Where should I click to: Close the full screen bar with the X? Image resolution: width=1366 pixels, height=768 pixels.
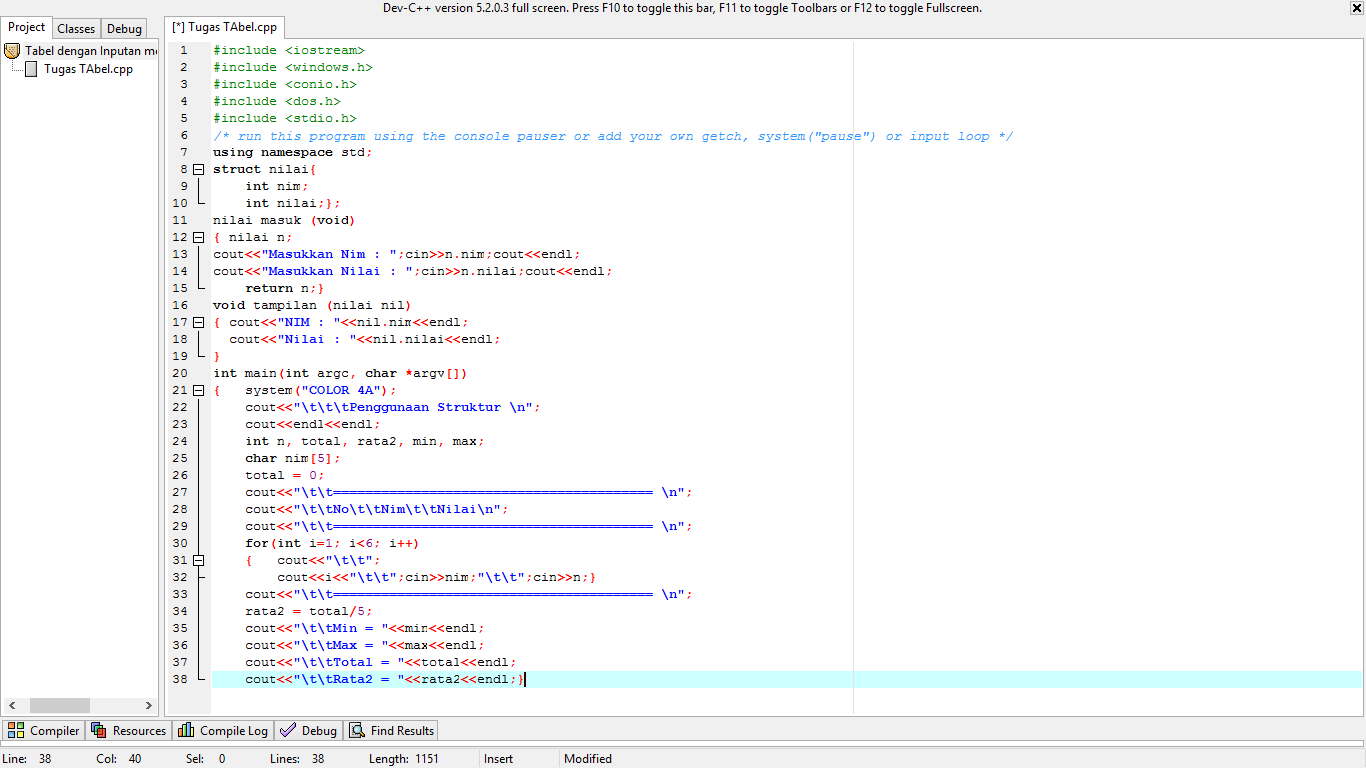[x=1357, y=8]
